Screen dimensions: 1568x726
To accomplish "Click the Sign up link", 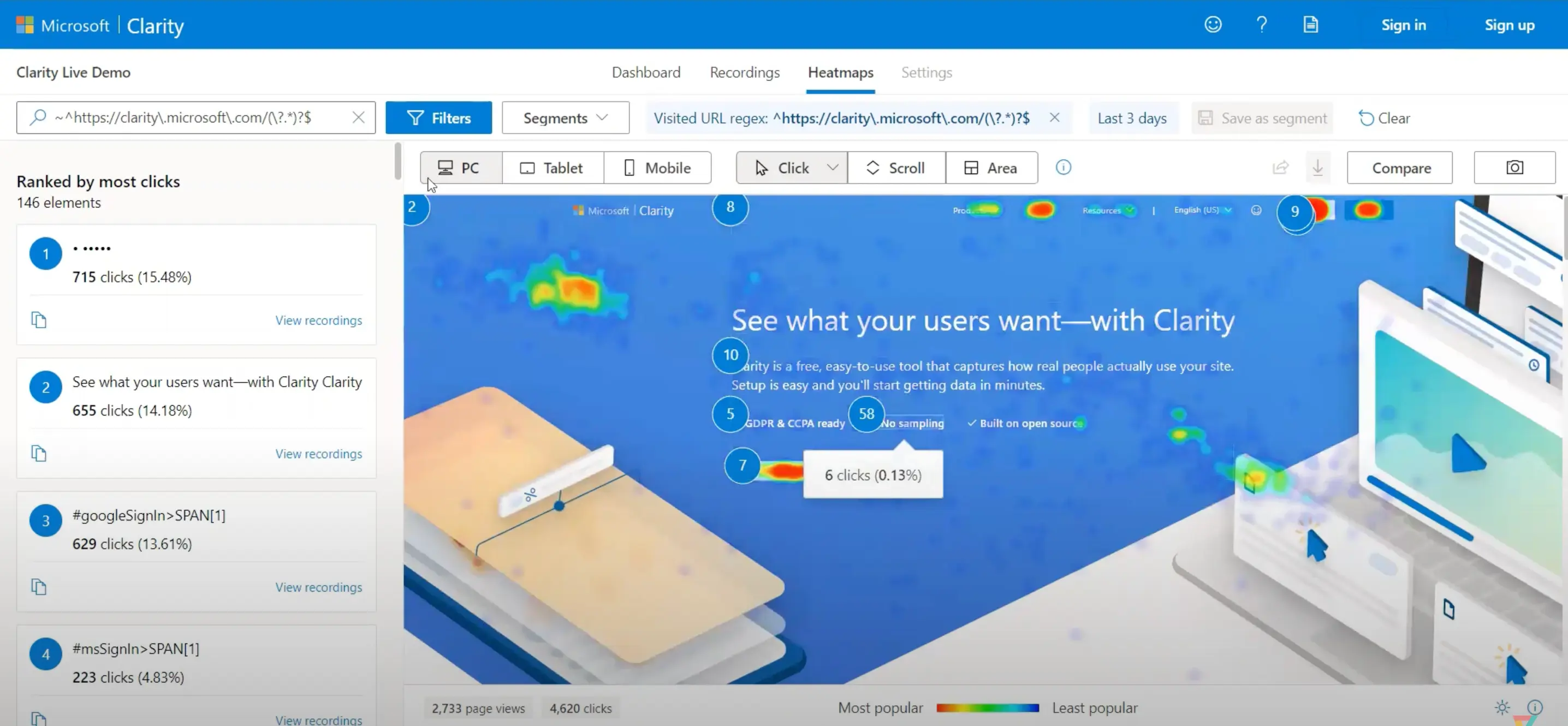I will [x=1510, y=25].
